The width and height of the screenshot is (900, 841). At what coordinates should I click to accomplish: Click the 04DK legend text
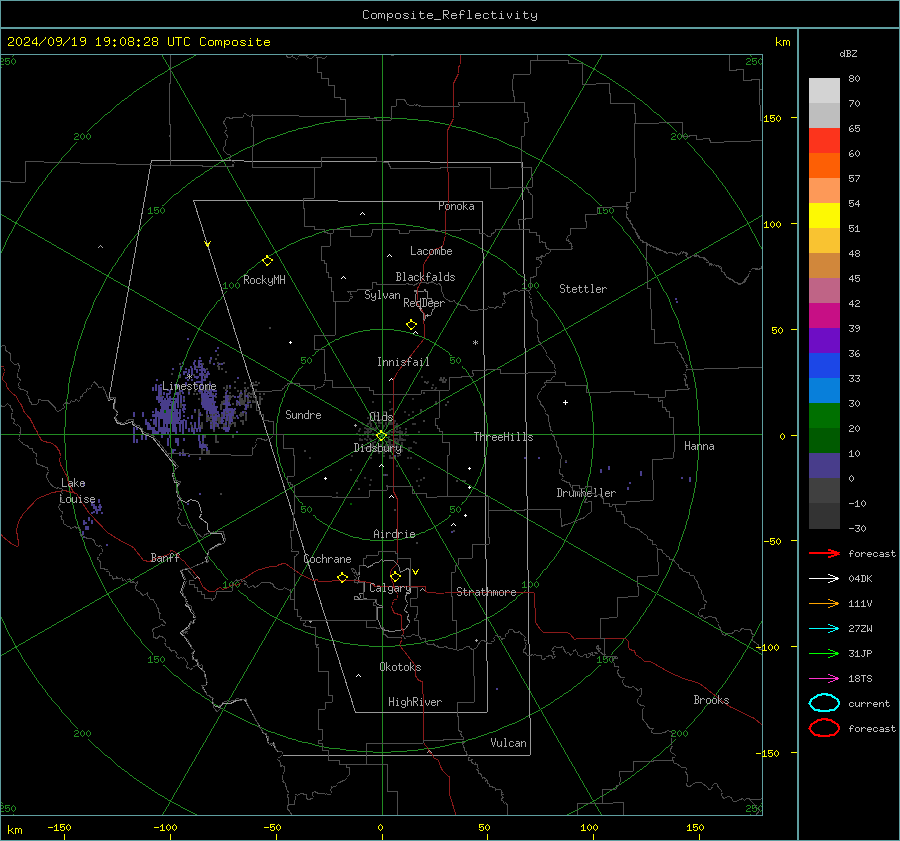pos(860,579)
